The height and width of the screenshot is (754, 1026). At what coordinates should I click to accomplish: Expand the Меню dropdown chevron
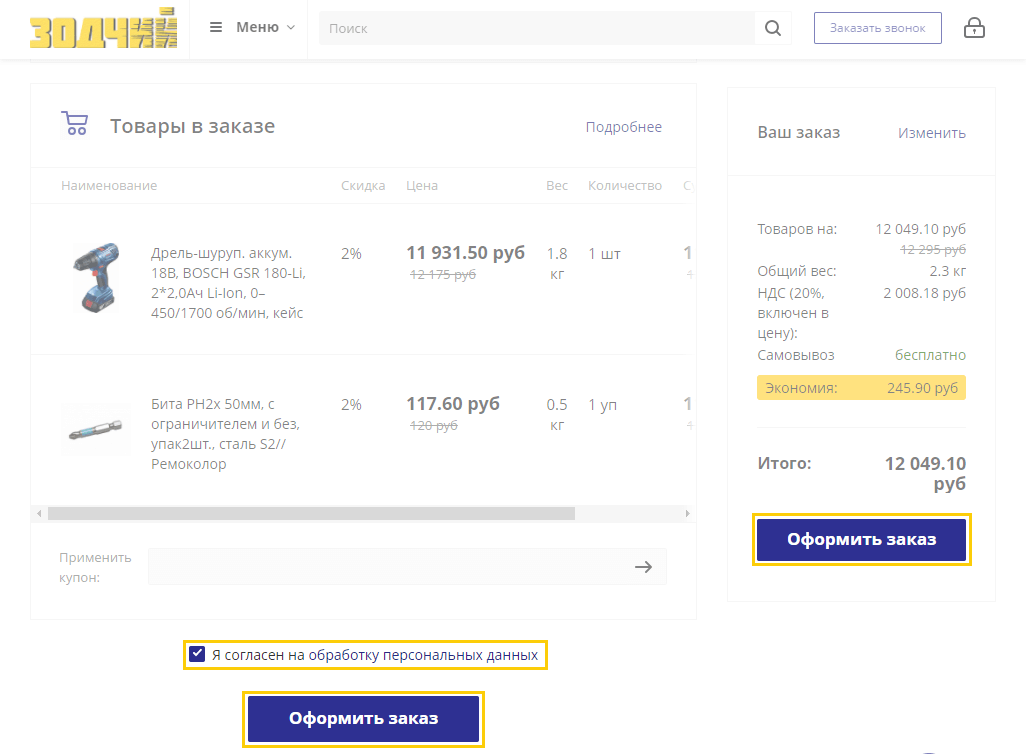point(291,27)
